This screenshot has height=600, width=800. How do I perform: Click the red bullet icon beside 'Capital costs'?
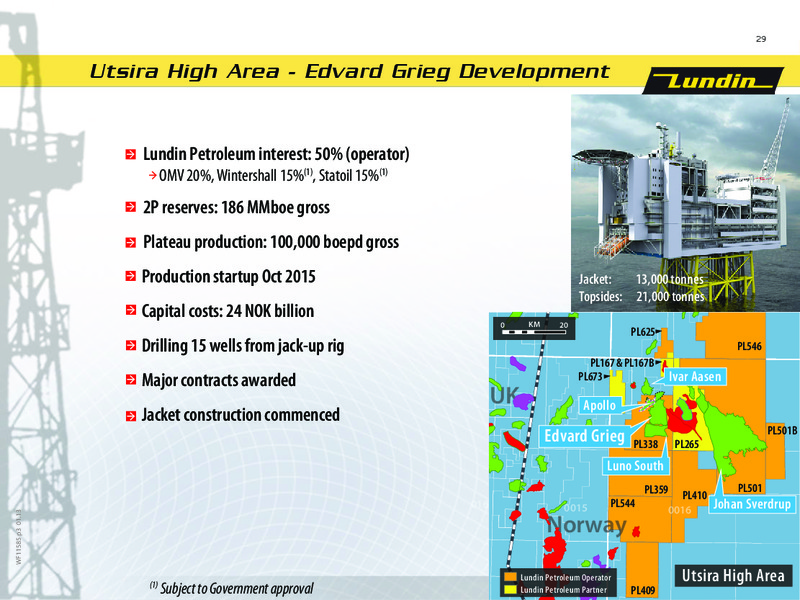coord(131,311)
